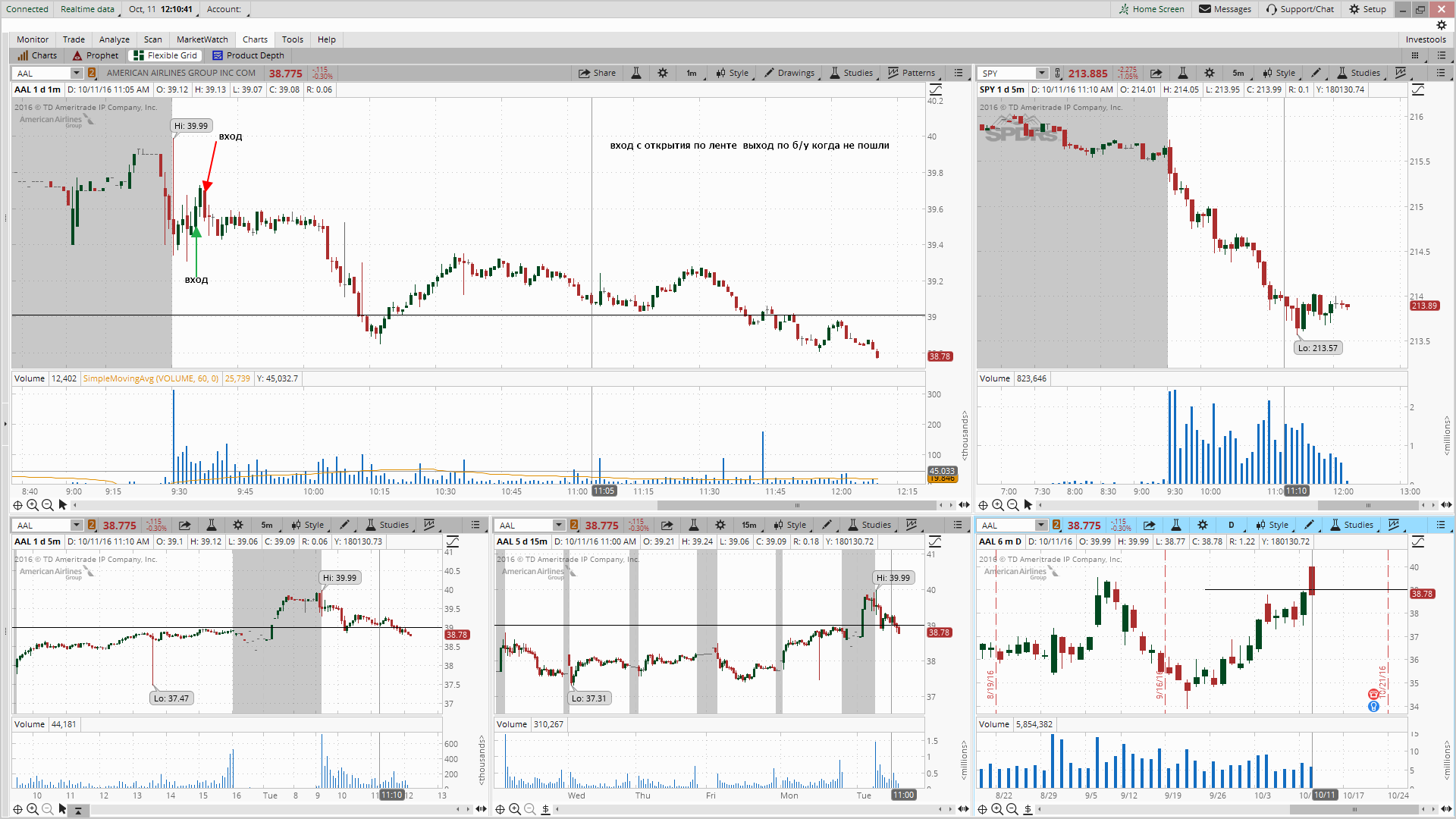Click the share icon on the AAL 5m chart
Image resolution: width=1456 pixels, height=819 pixels.
184,525
